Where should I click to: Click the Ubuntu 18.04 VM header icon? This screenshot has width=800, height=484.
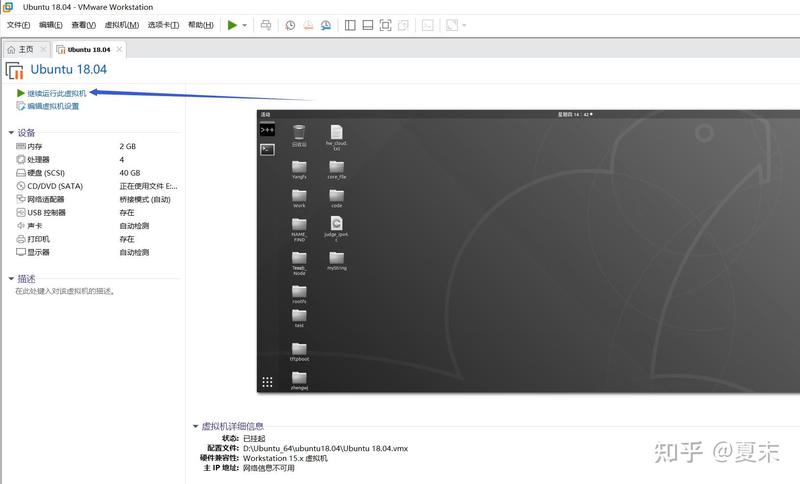point(15,71)
